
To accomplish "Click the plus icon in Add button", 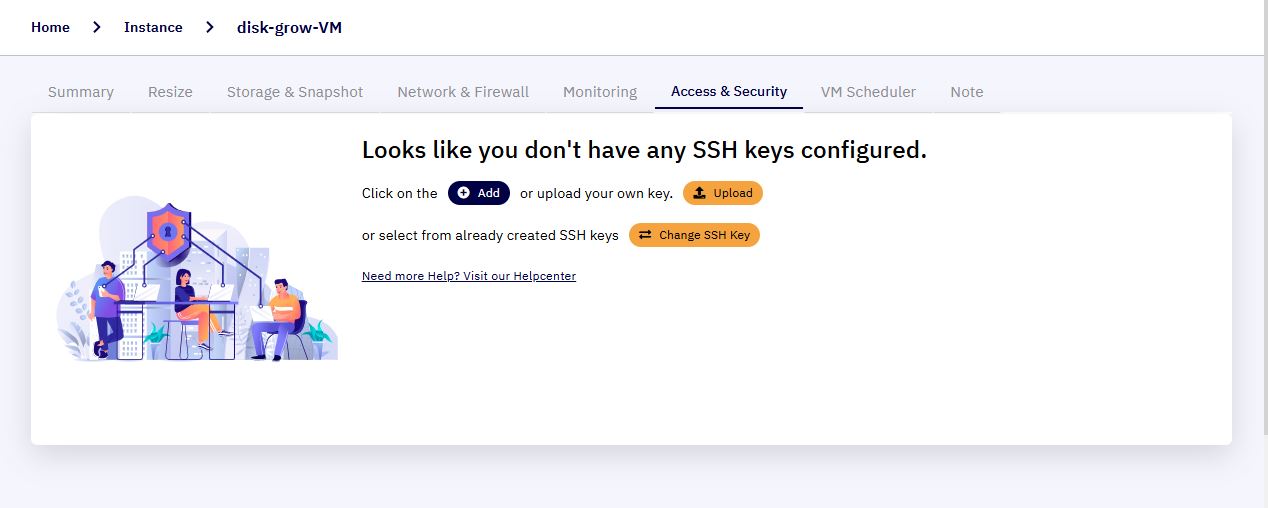I will pos(463,193).
